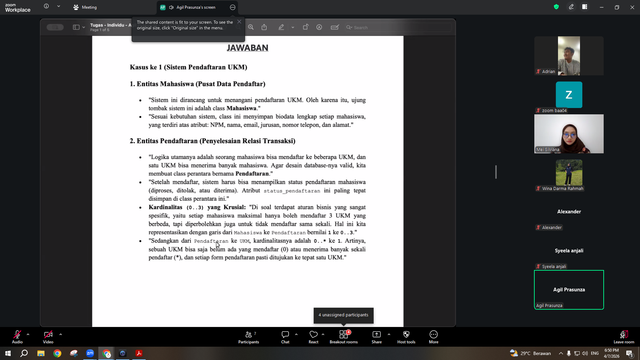The image size is (640, 360).
Task: Open File Explorer from taskbar
Action: 41,353
